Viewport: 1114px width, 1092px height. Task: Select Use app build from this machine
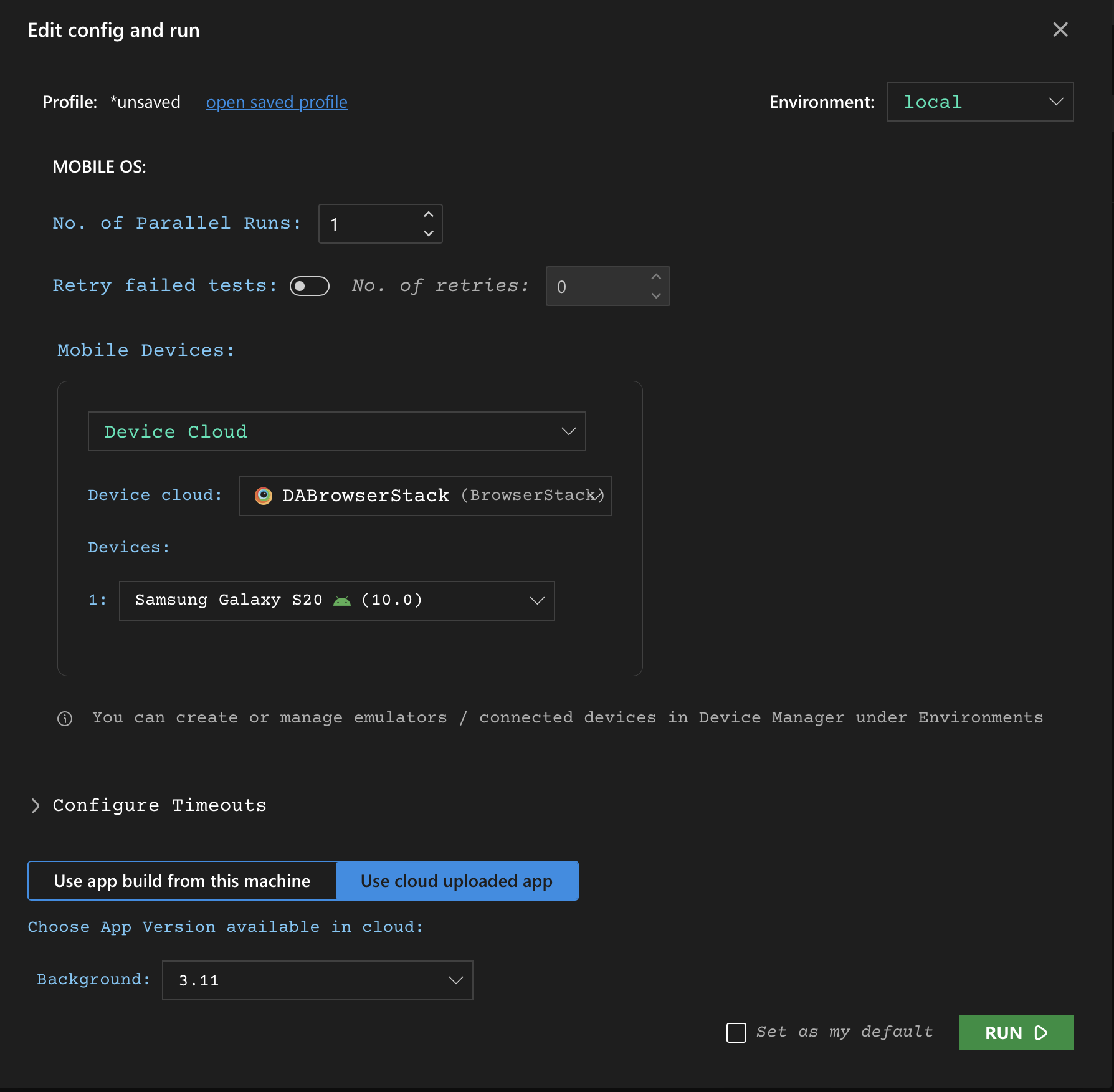click(x=182, y=881)
